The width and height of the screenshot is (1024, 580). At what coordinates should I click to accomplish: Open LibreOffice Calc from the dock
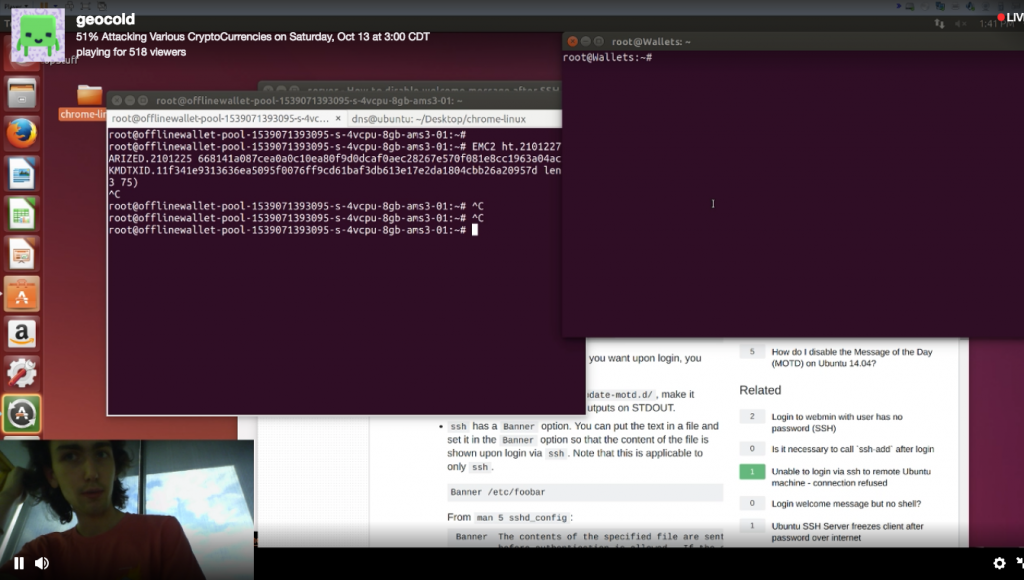click(22, 214)
